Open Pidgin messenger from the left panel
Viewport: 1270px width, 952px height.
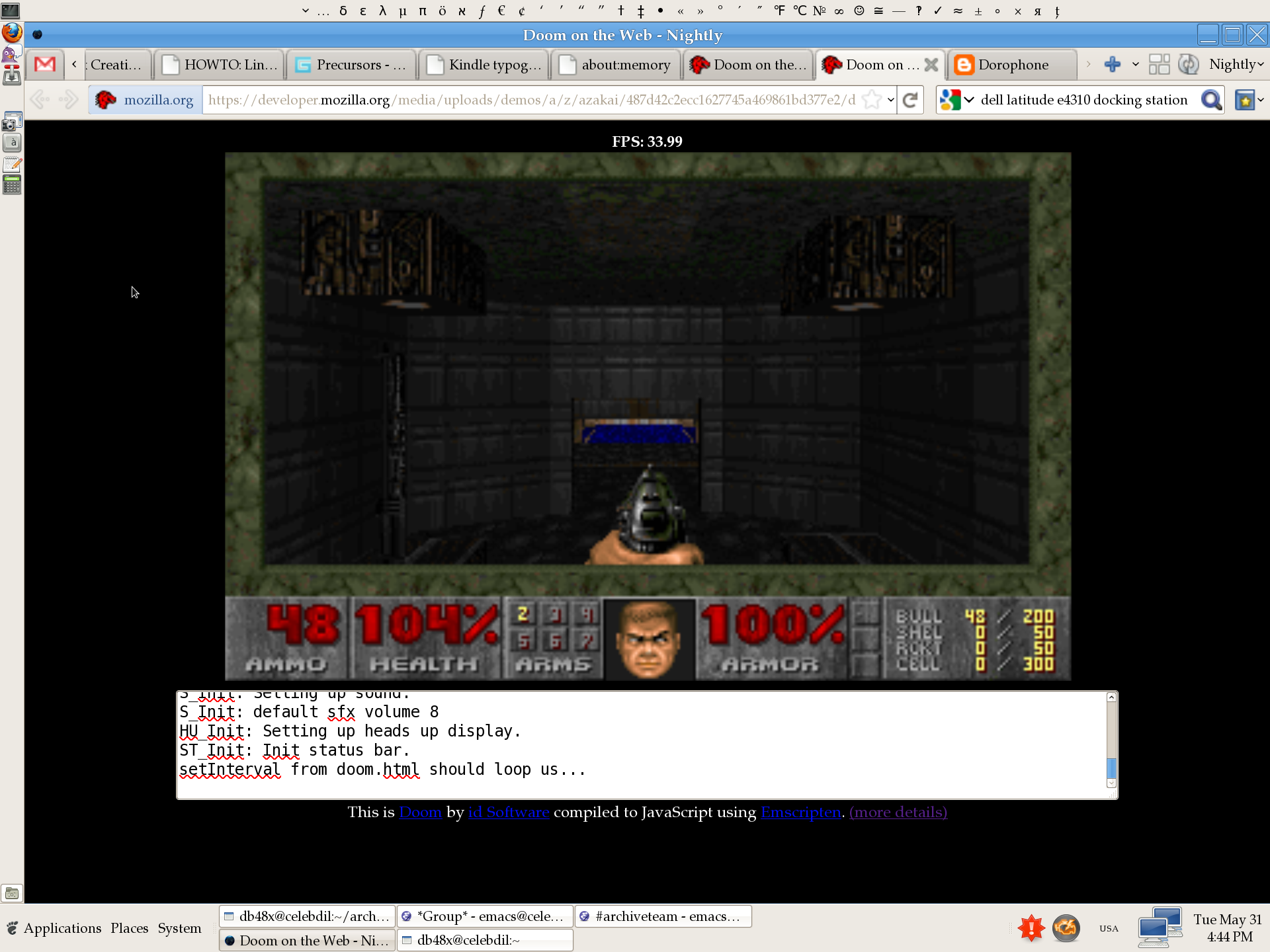point(11,55)
